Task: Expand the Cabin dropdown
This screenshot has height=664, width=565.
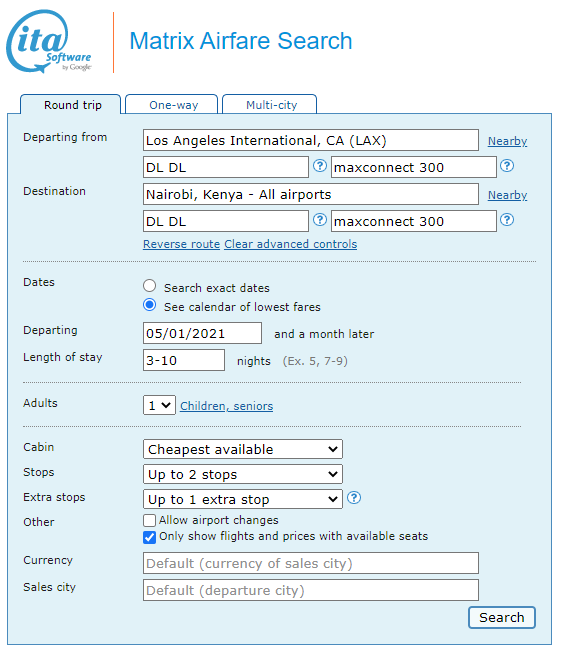Action: click(243, 449)
